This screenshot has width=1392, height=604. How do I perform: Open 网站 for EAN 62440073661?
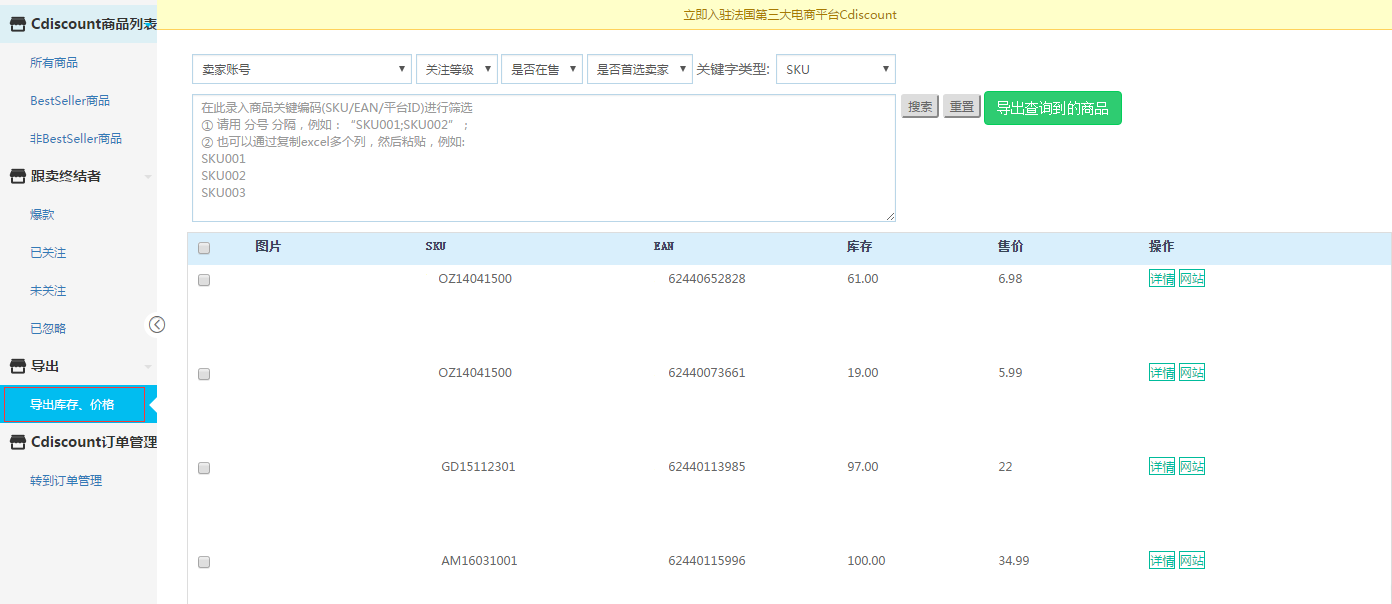point(1192,372)
